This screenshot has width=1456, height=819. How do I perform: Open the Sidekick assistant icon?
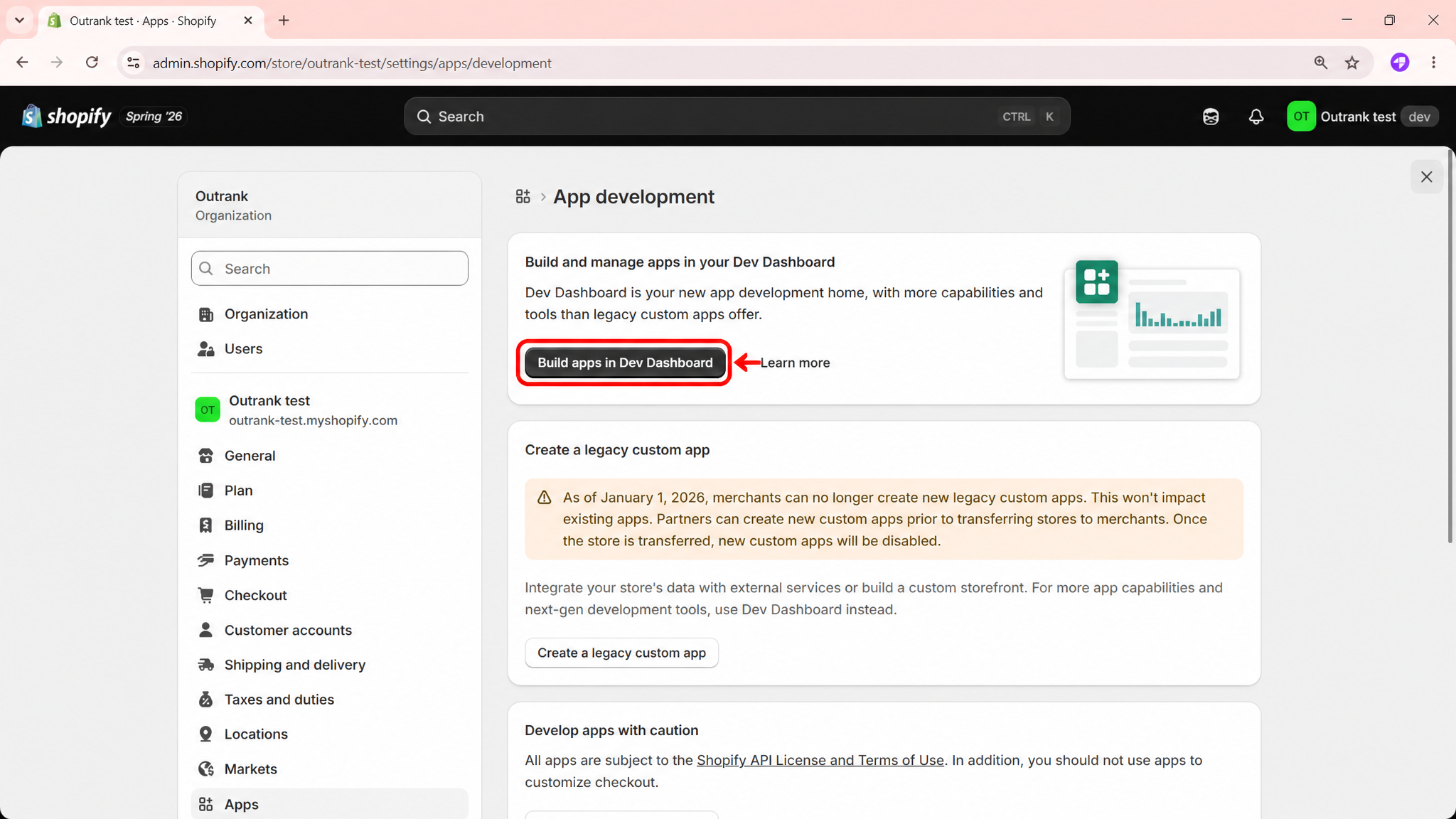(1211, 117)
